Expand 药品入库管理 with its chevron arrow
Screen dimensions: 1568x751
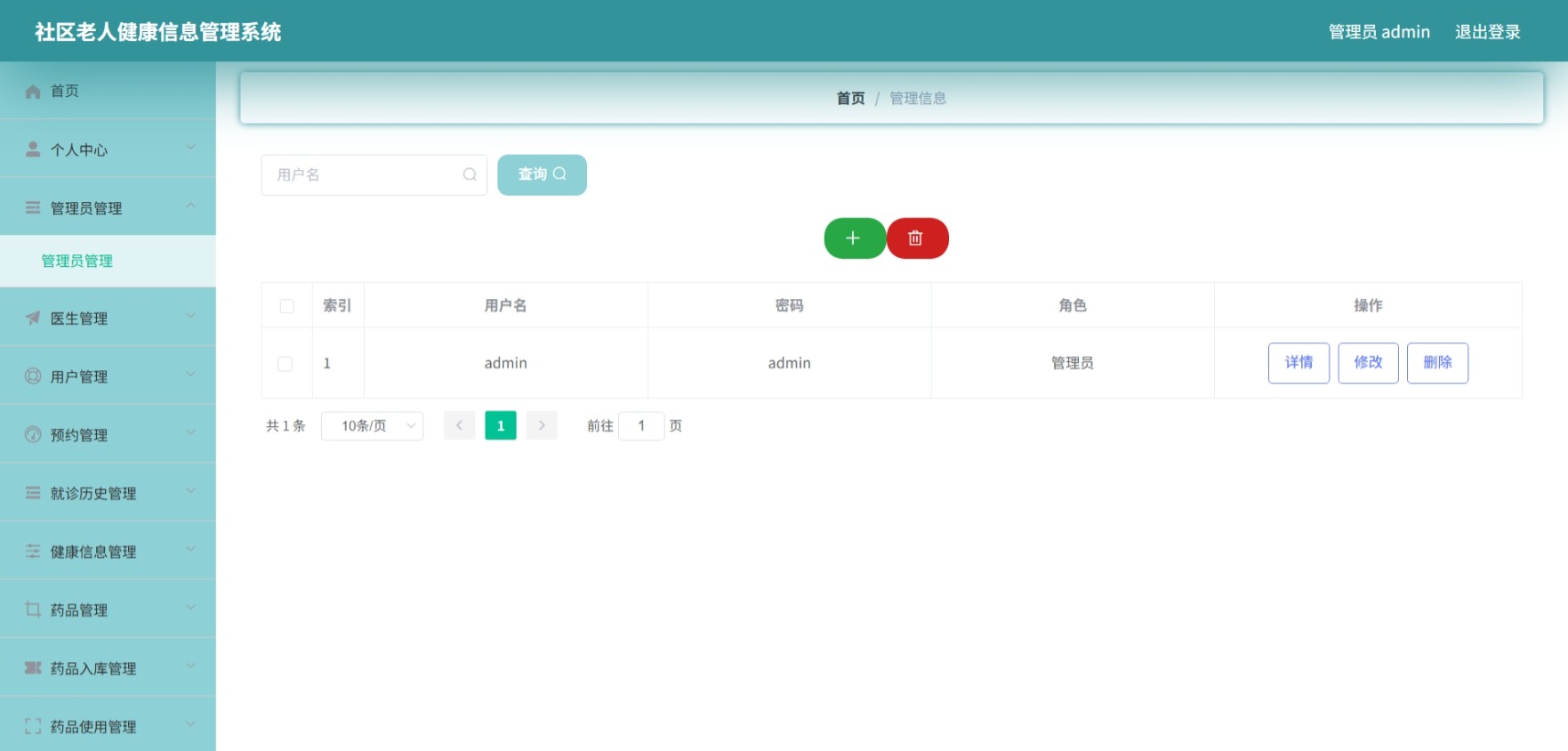(190, 666)
